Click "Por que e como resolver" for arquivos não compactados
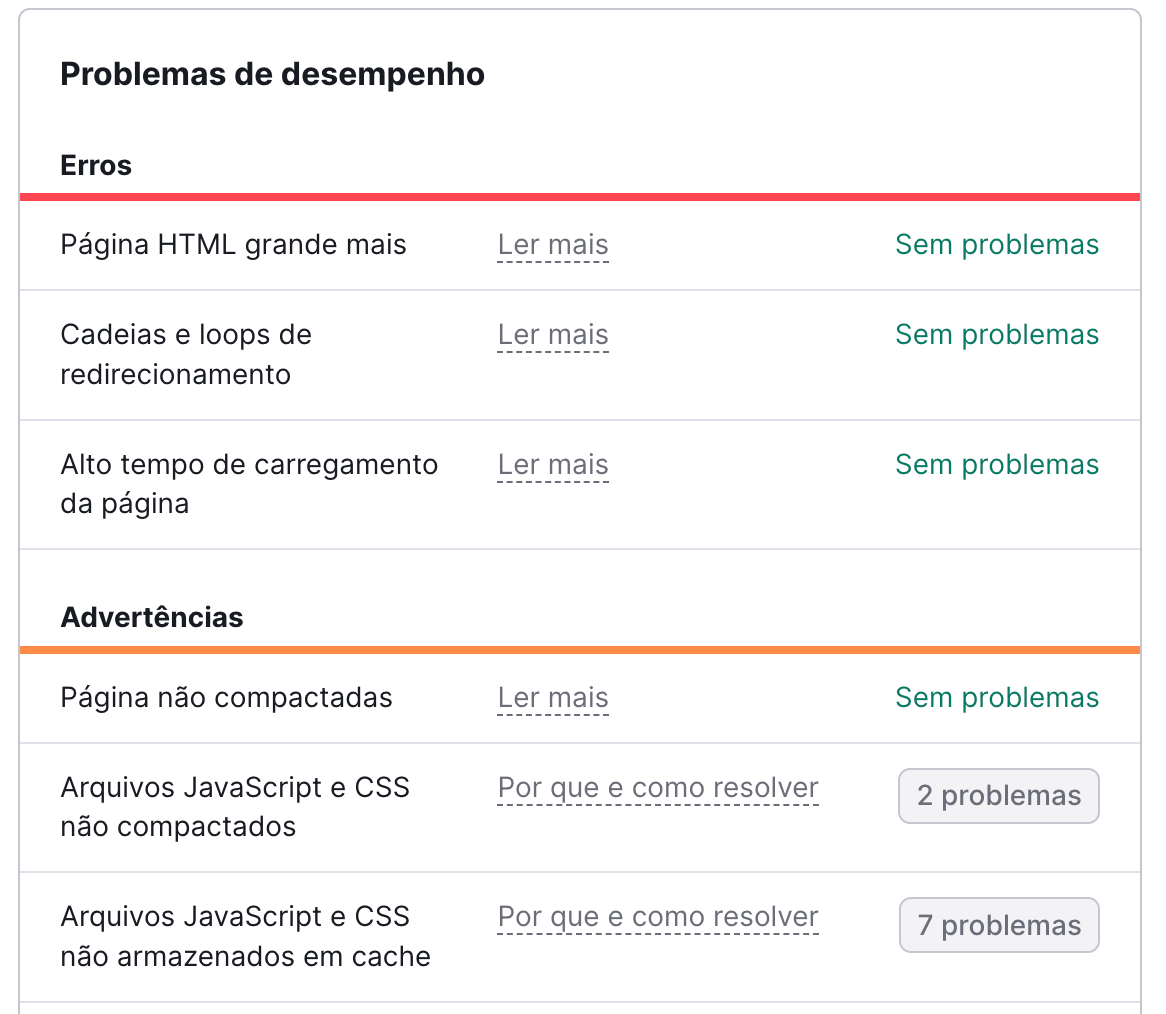This screenshot has height=1014, width=1166. pyautogui.click(x=657, y=787)
